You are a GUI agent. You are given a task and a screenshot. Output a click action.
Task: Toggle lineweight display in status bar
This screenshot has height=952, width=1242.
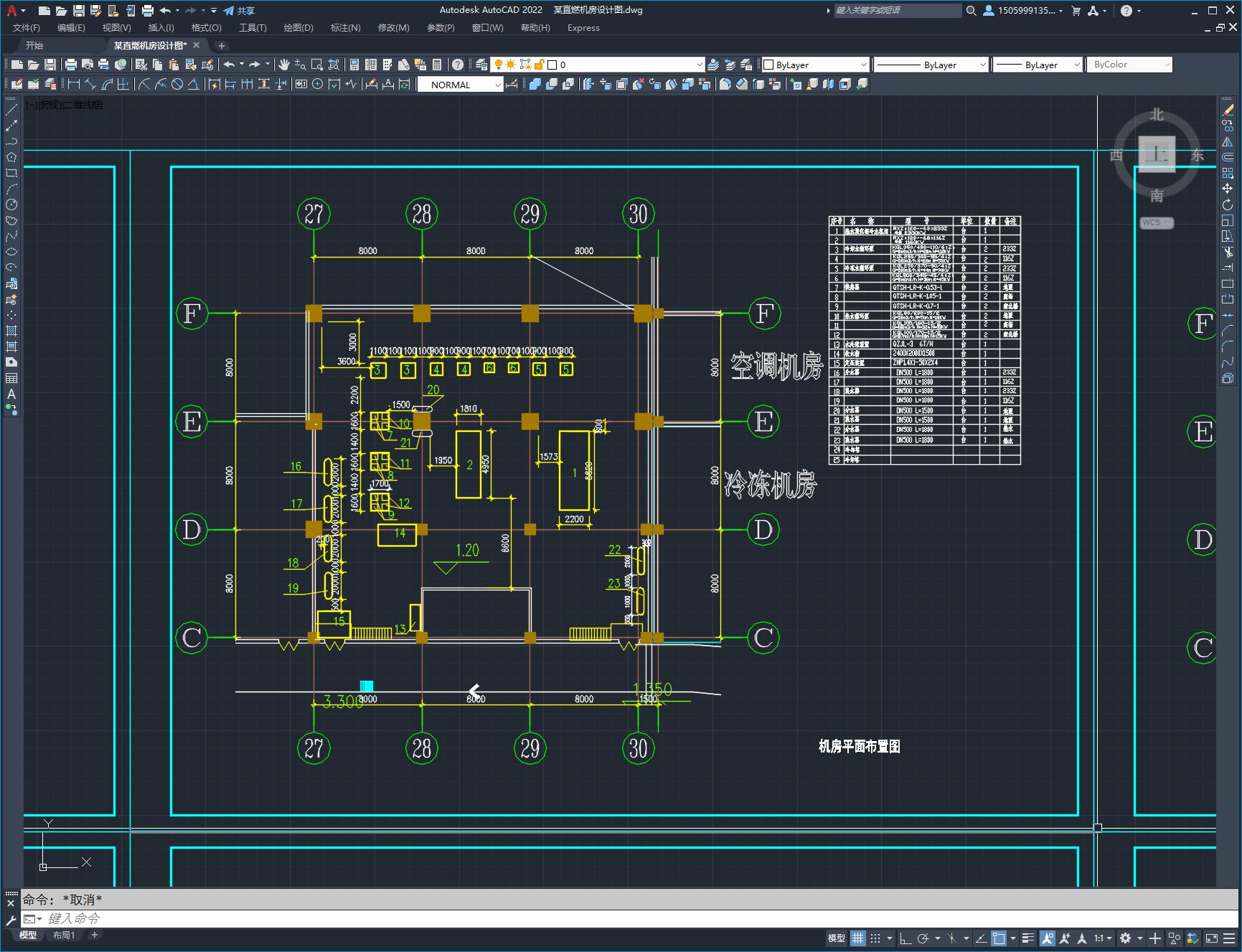click(x=1028, y=938)
